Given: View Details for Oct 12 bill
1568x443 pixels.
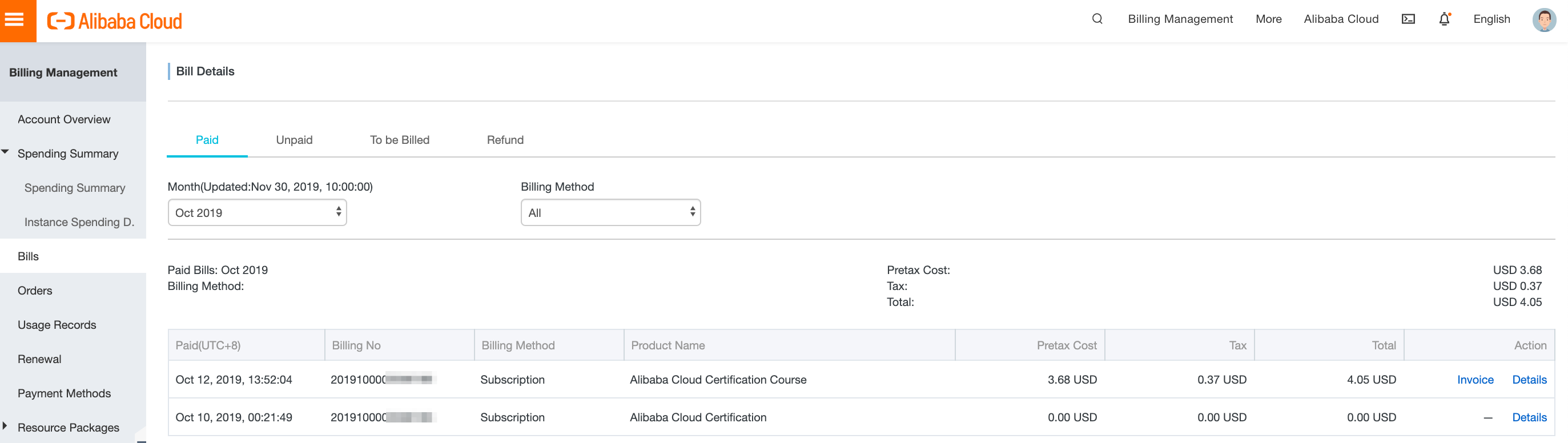Looking at the screenshot, I should point(1529,380).
